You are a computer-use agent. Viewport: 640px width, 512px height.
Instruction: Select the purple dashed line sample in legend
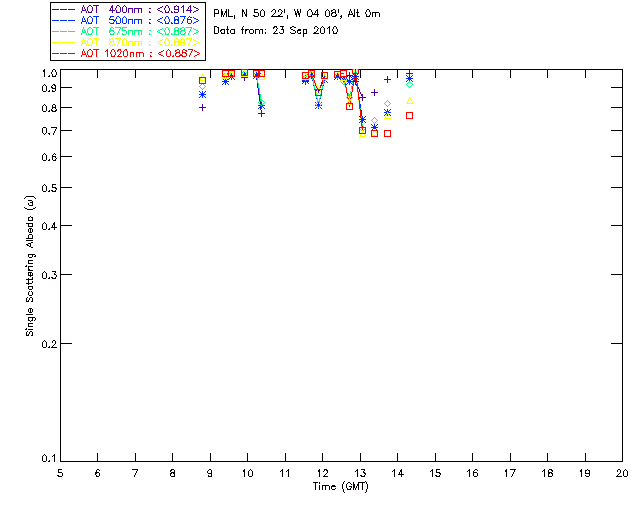(64, 9)
